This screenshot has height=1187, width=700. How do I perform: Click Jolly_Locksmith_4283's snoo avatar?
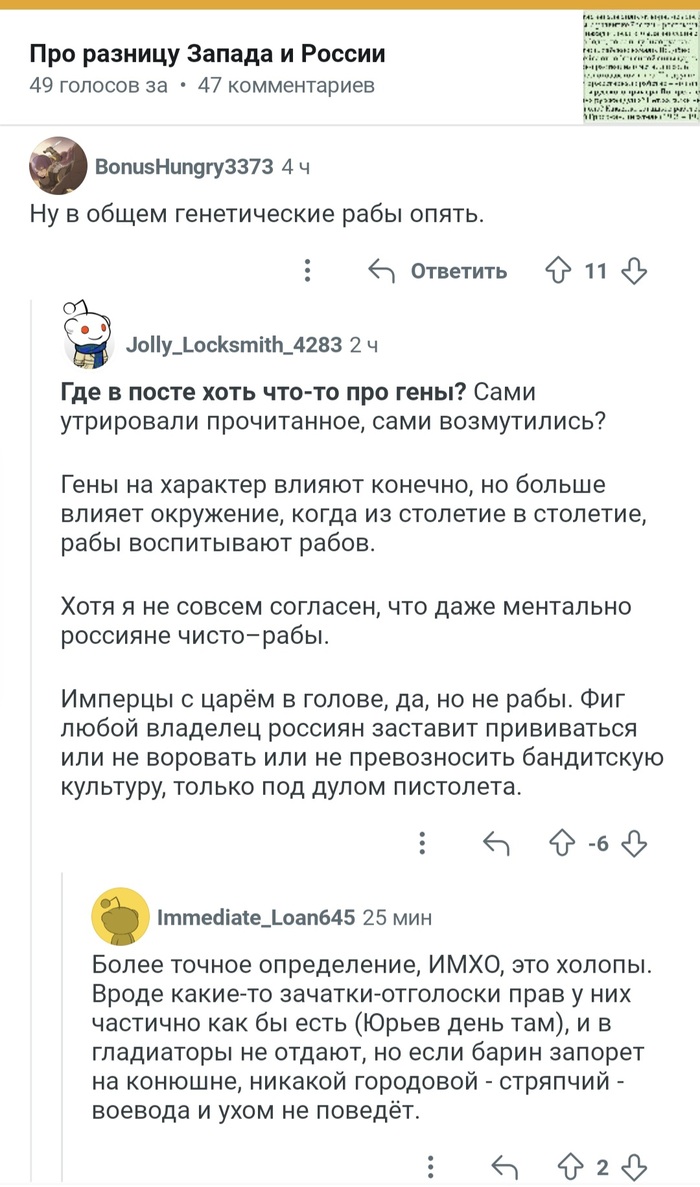click(89, 333)
